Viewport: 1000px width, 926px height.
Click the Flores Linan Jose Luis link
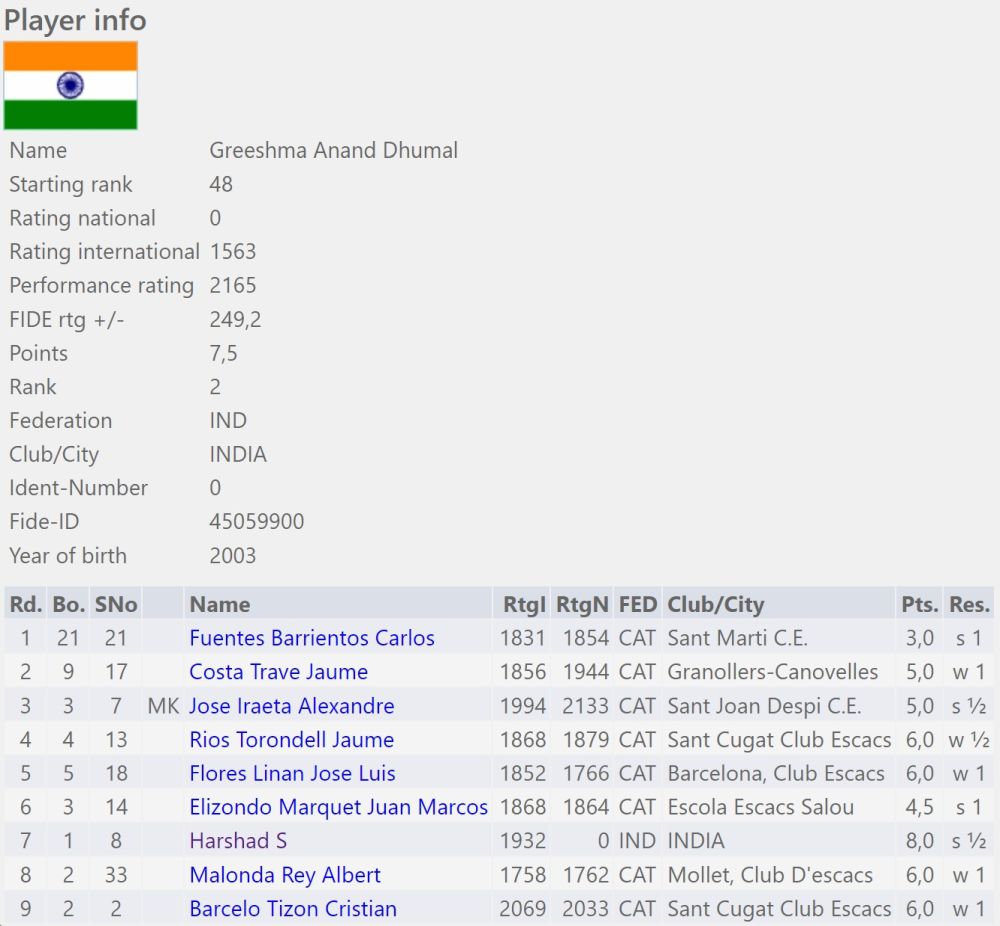(292, 774)
